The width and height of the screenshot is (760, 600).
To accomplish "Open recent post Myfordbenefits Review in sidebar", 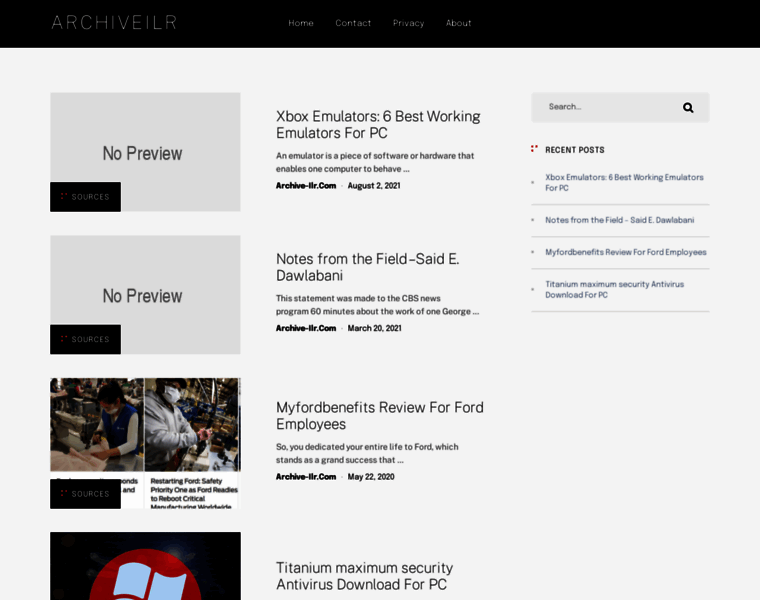I will (626, 252).
